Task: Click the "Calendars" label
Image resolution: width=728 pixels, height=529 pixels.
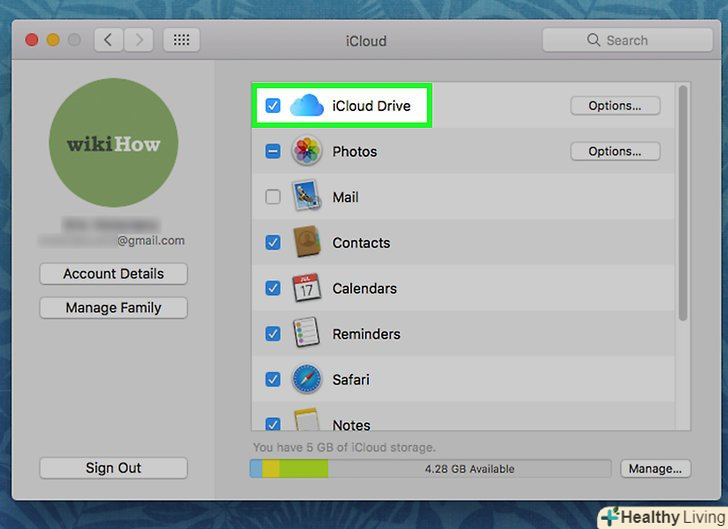Action: 364,288
